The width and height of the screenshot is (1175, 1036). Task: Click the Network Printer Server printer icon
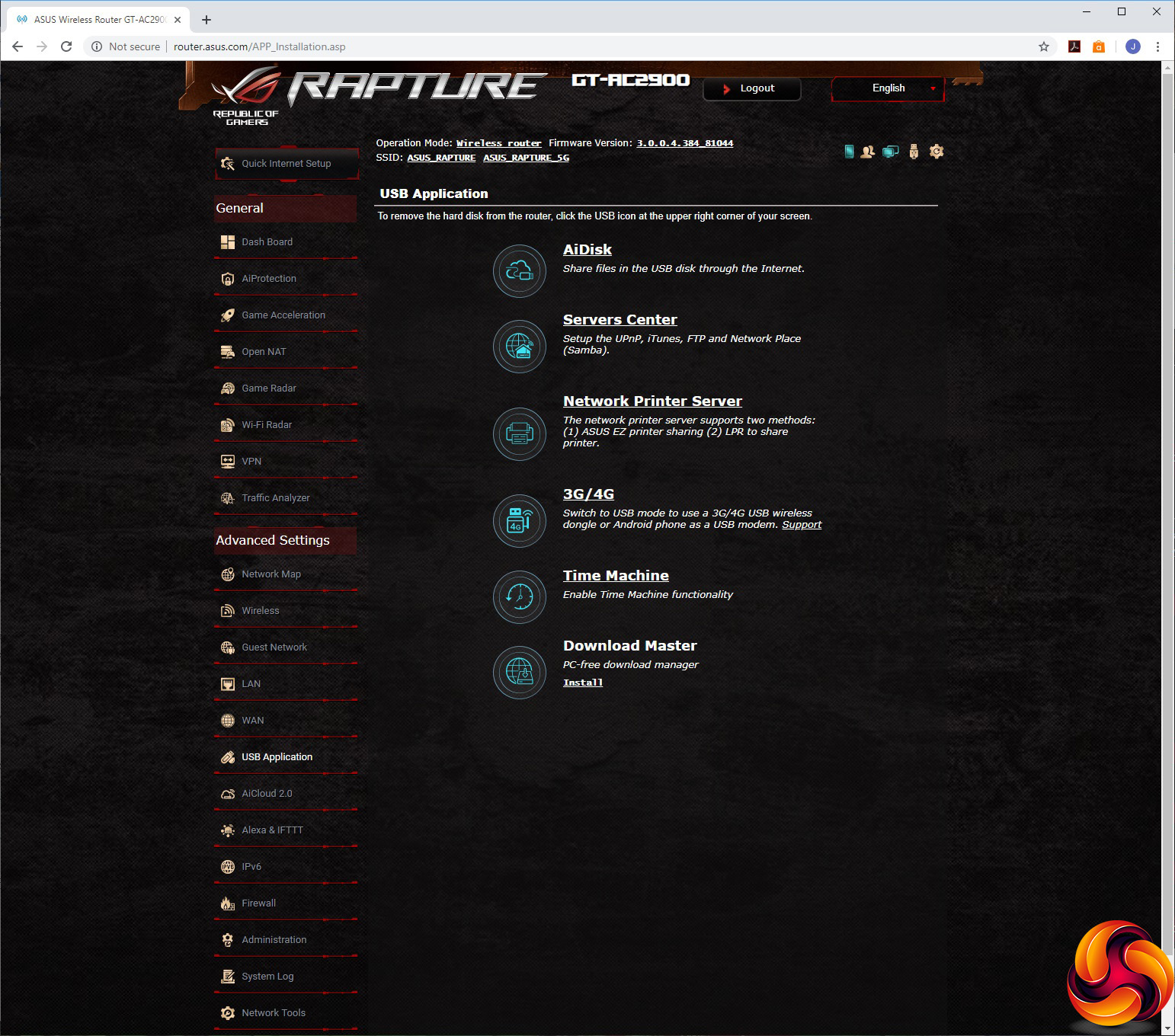(x=520, y=434)
